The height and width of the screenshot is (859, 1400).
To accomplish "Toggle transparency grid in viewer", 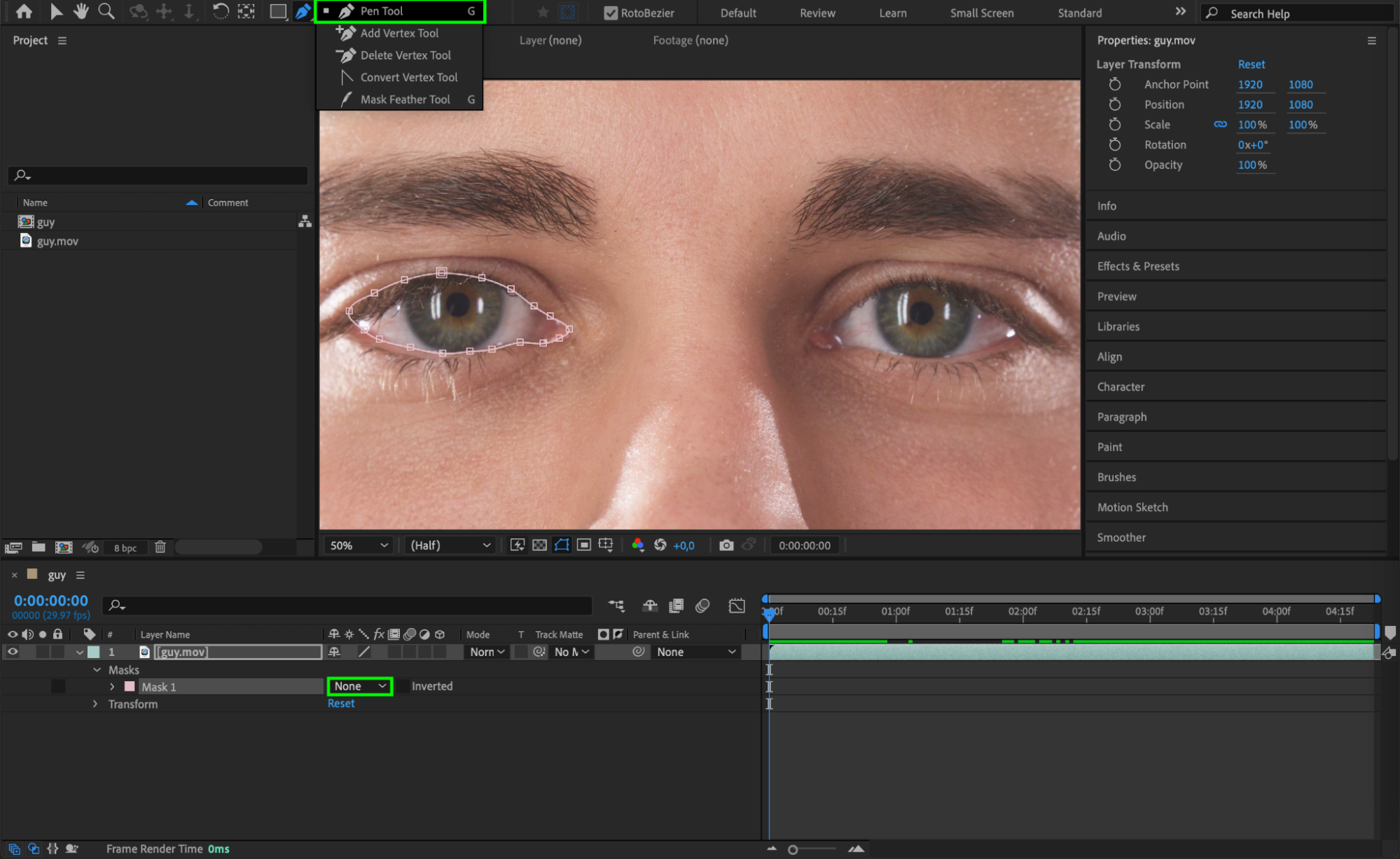I will pyautogui.click(x=539, y=545).
